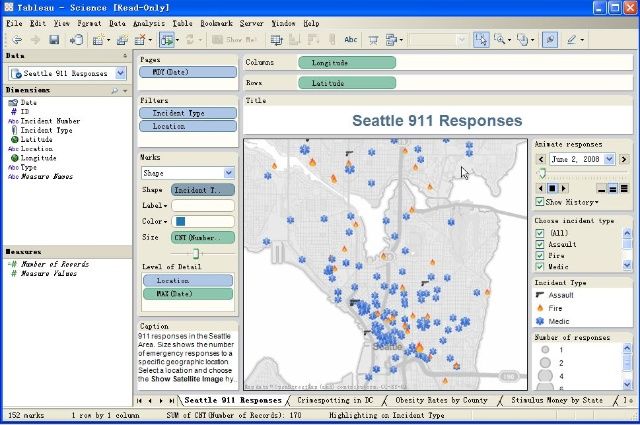Click the Show/Hide Cards icon

tap(391, 40)
